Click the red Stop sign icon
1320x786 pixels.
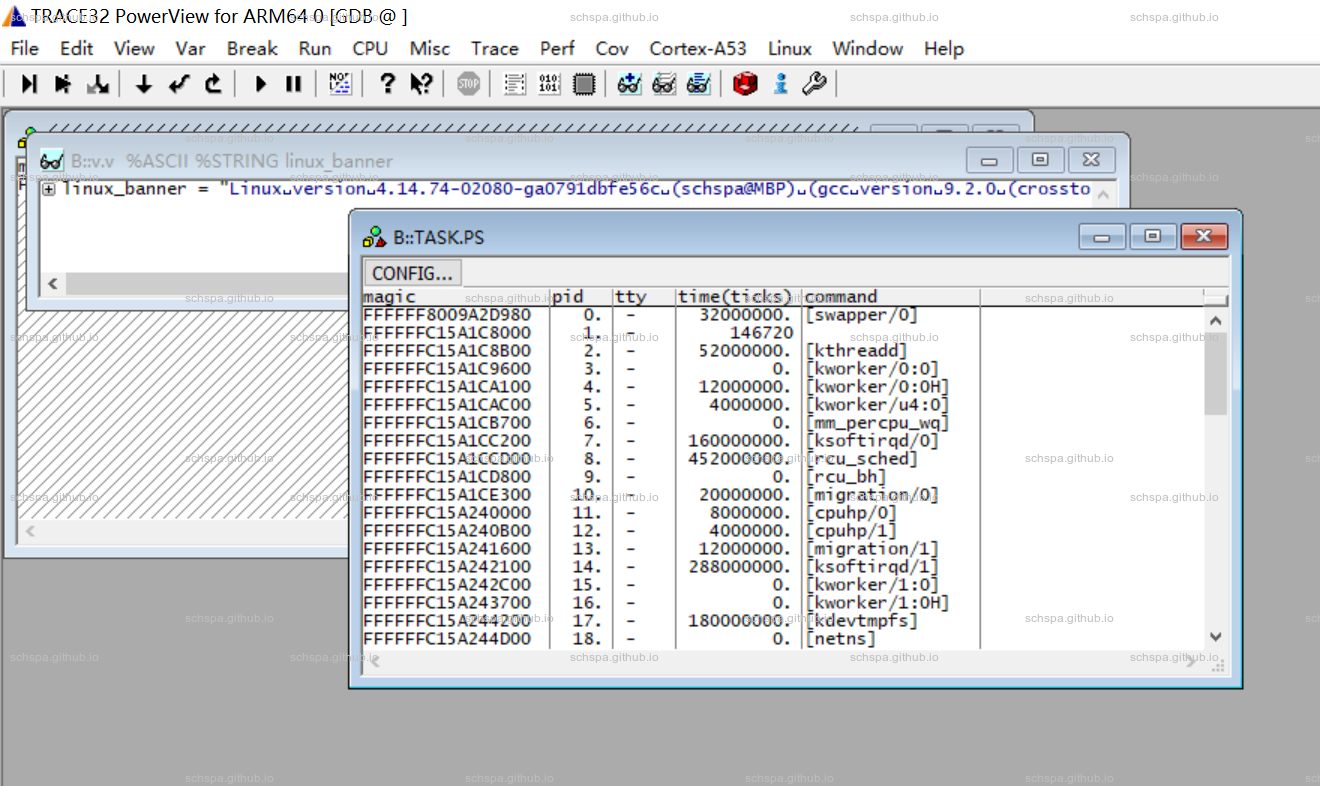(x=468, y=84)
